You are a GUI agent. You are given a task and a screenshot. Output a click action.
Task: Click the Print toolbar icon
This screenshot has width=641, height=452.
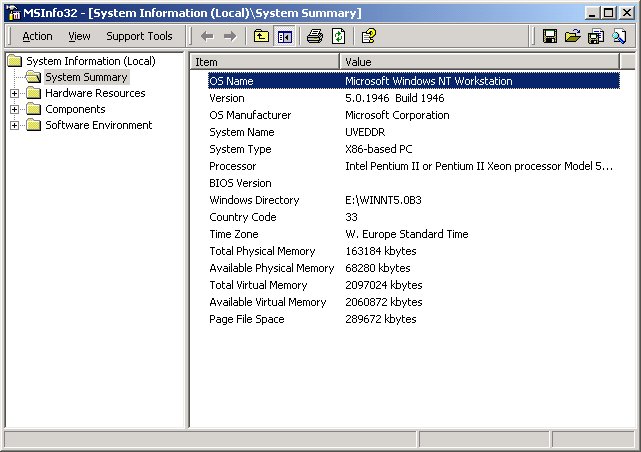pyautogui.click(x=315, y=36)
